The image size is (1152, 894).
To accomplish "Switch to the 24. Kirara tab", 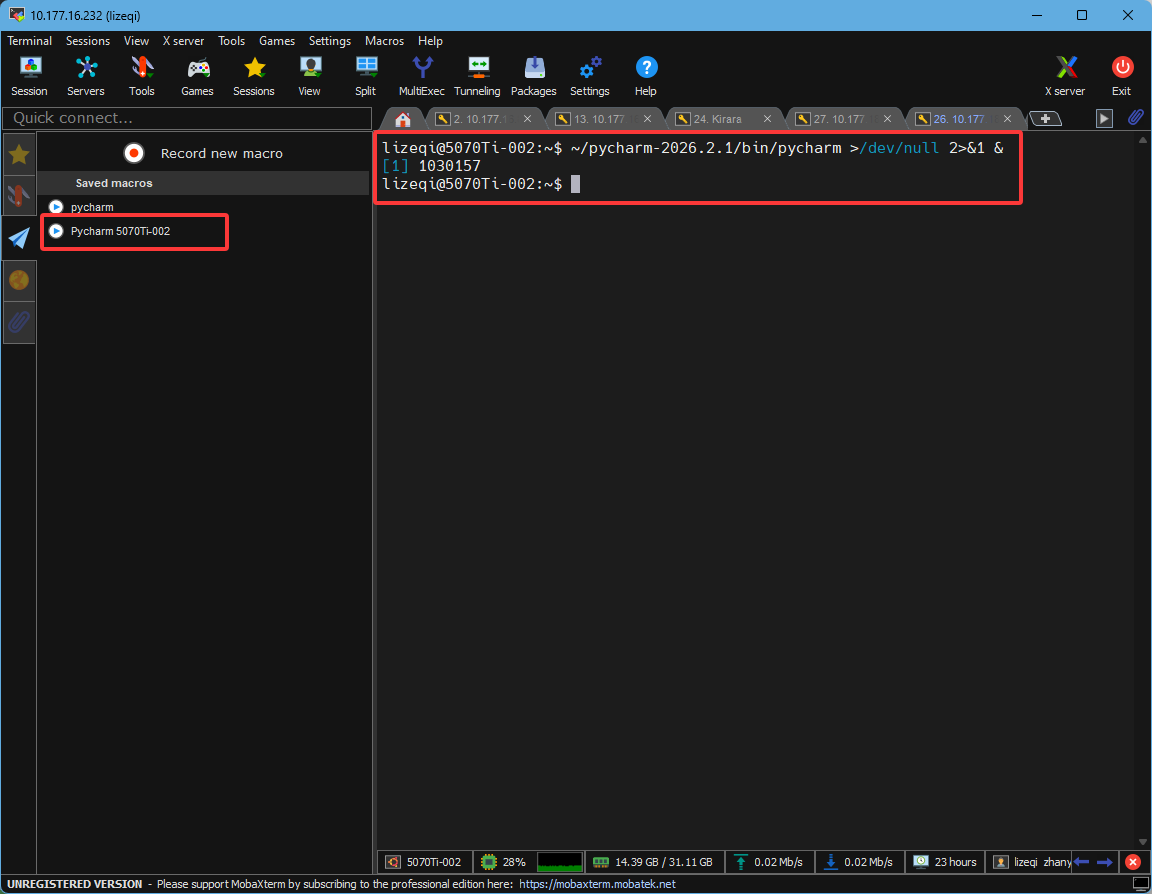I will tap(717, 119).
